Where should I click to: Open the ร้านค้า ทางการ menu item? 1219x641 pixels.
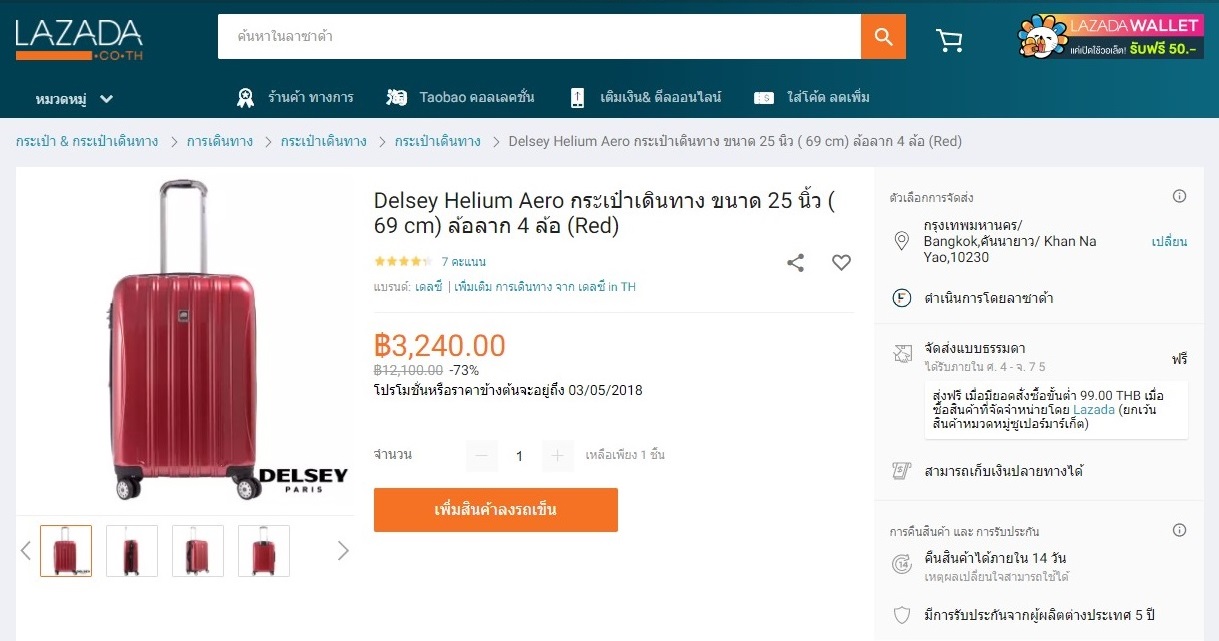pos(295,98)
